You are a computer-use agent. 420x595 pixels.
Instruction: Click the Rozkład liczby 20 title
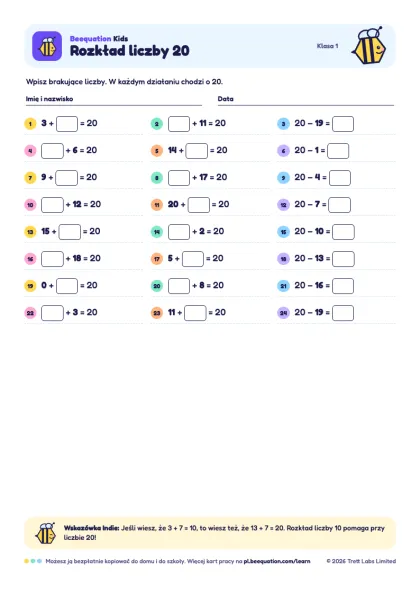click(130, 51)
